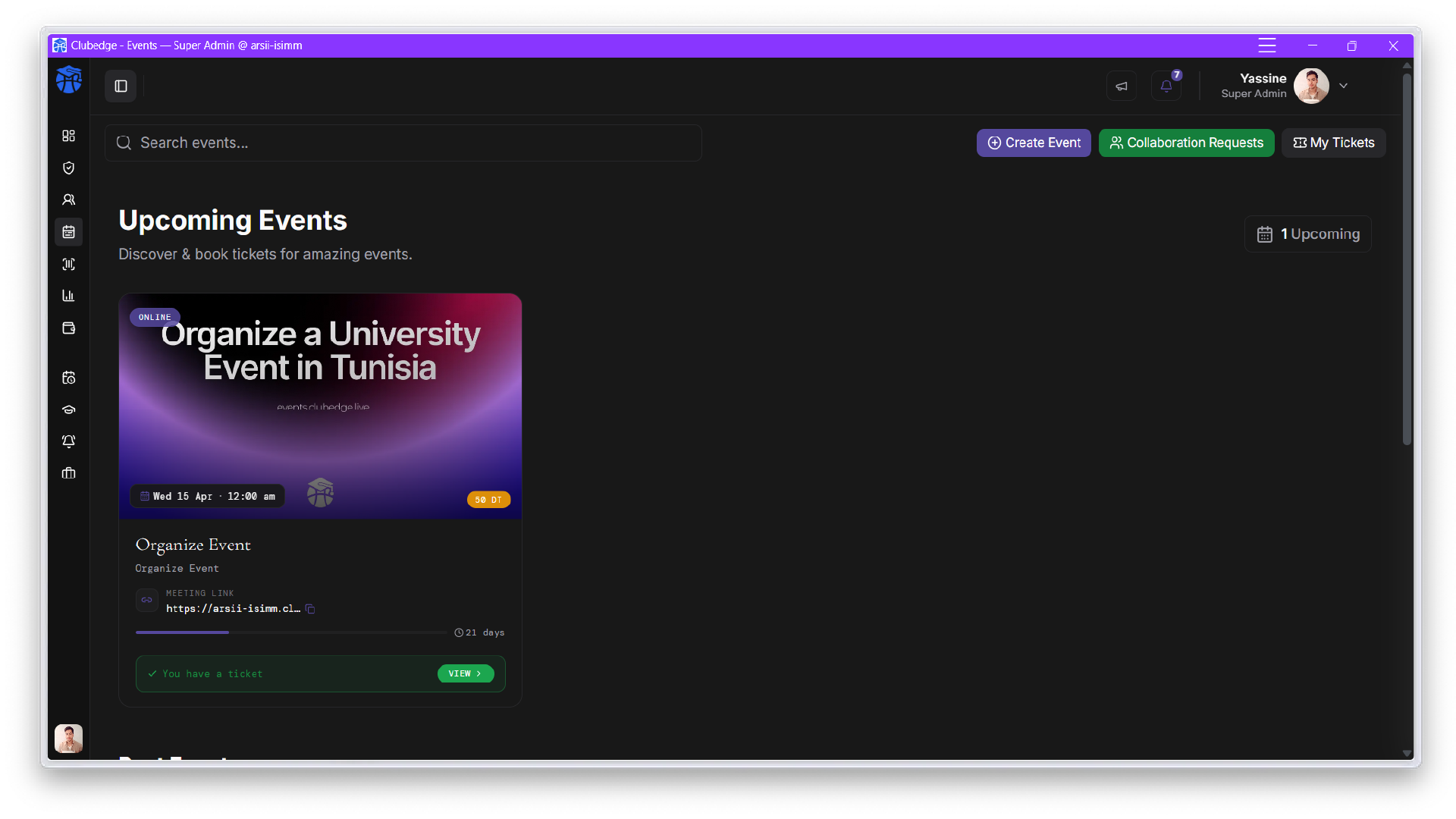Click the ONLINE badge on the event card
Image resolution: width=1456 pixels, height=819 pixels.
coord(155,318)
